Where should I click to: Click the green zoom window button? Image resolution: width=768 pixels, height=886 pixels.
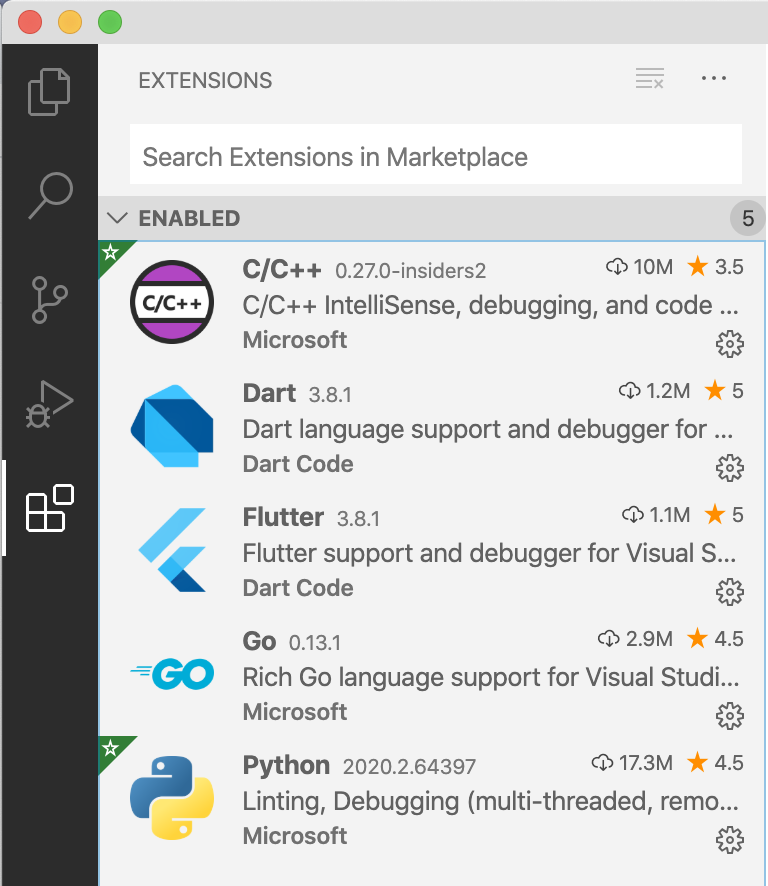click(110, 23)
